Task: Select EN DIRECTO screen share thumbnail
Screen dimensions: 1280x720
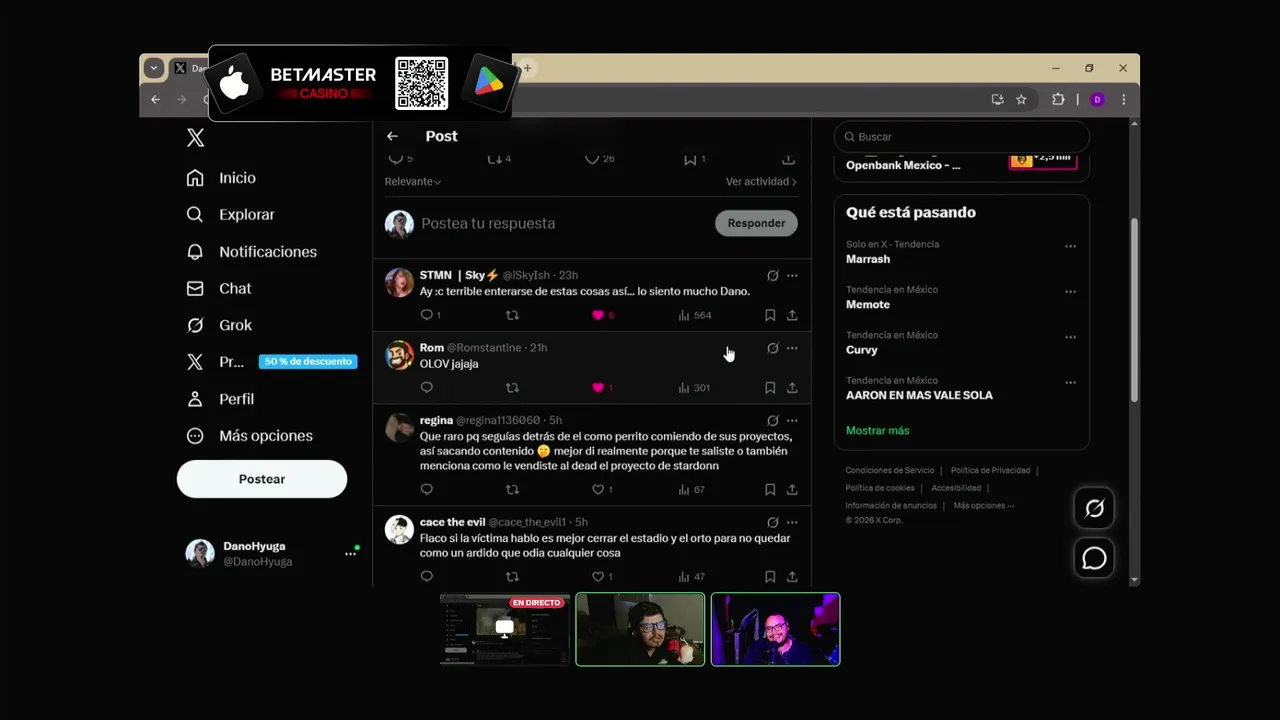Action: coord(505,629)
